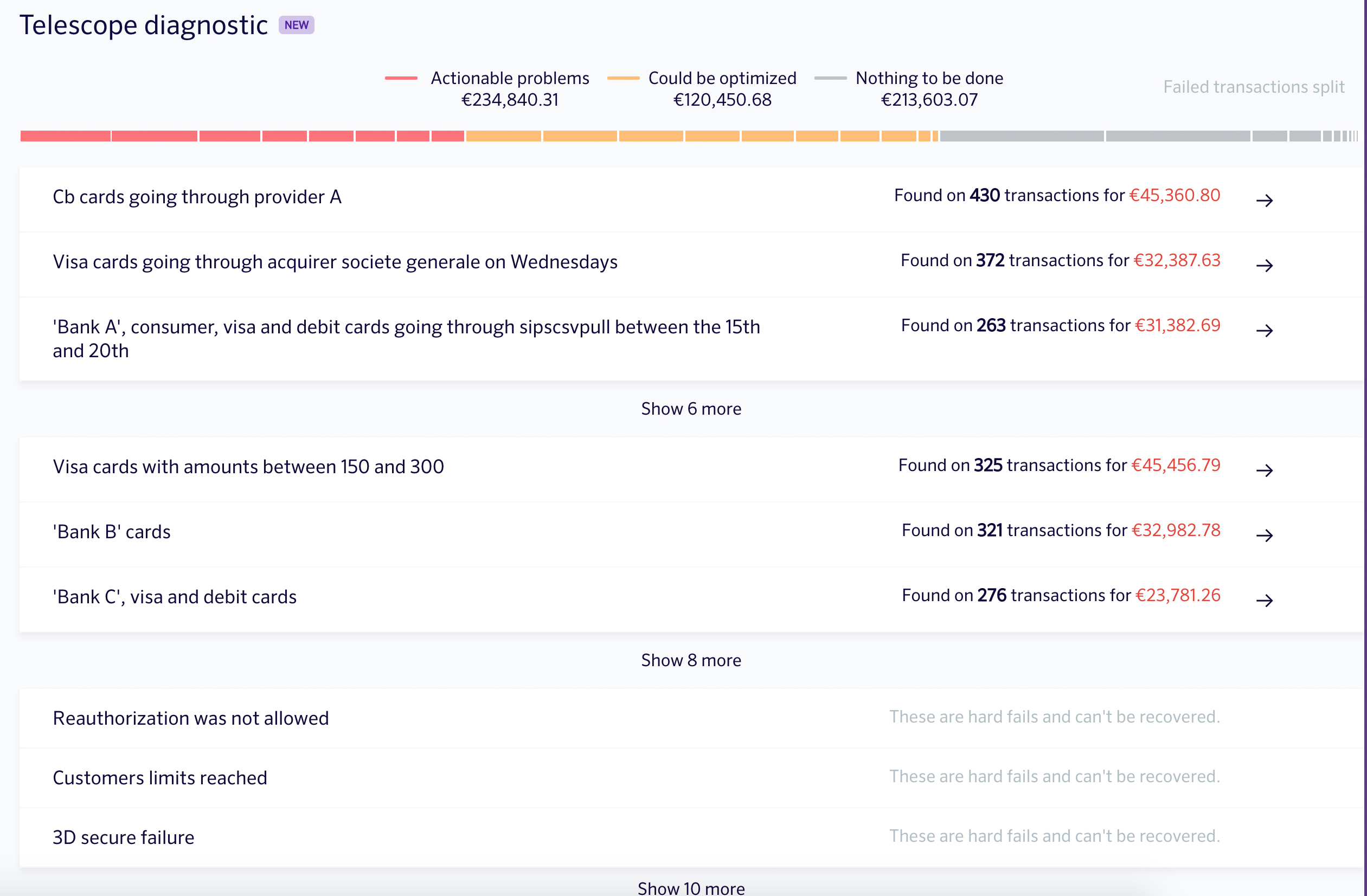The image size is (1367, 896).
Task: Click arrow next to 'Bank B' cards
Action: 1264,535
